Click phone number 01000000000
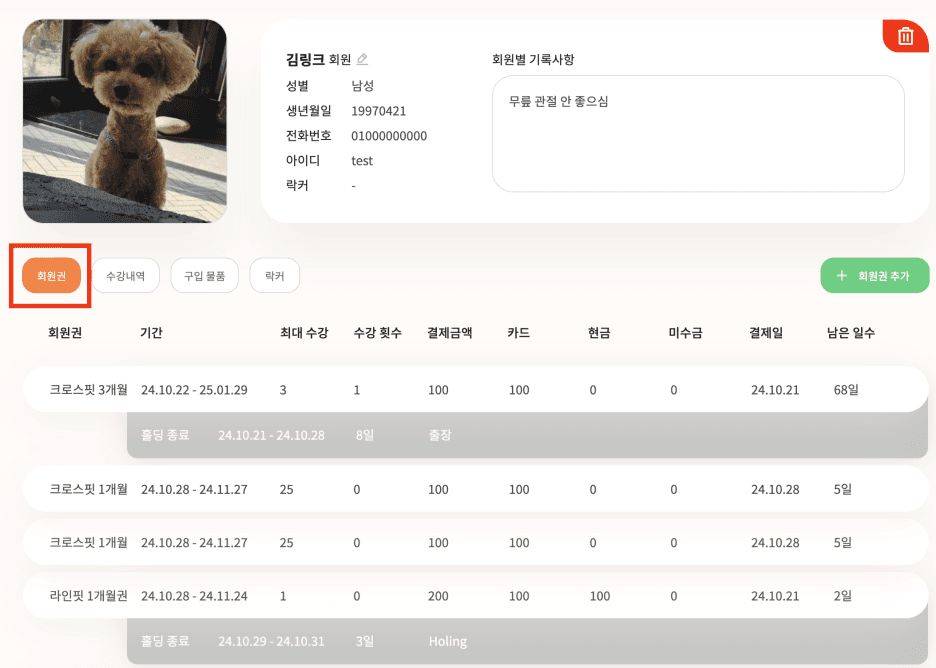The image size is (936, 668). point(389,136)
